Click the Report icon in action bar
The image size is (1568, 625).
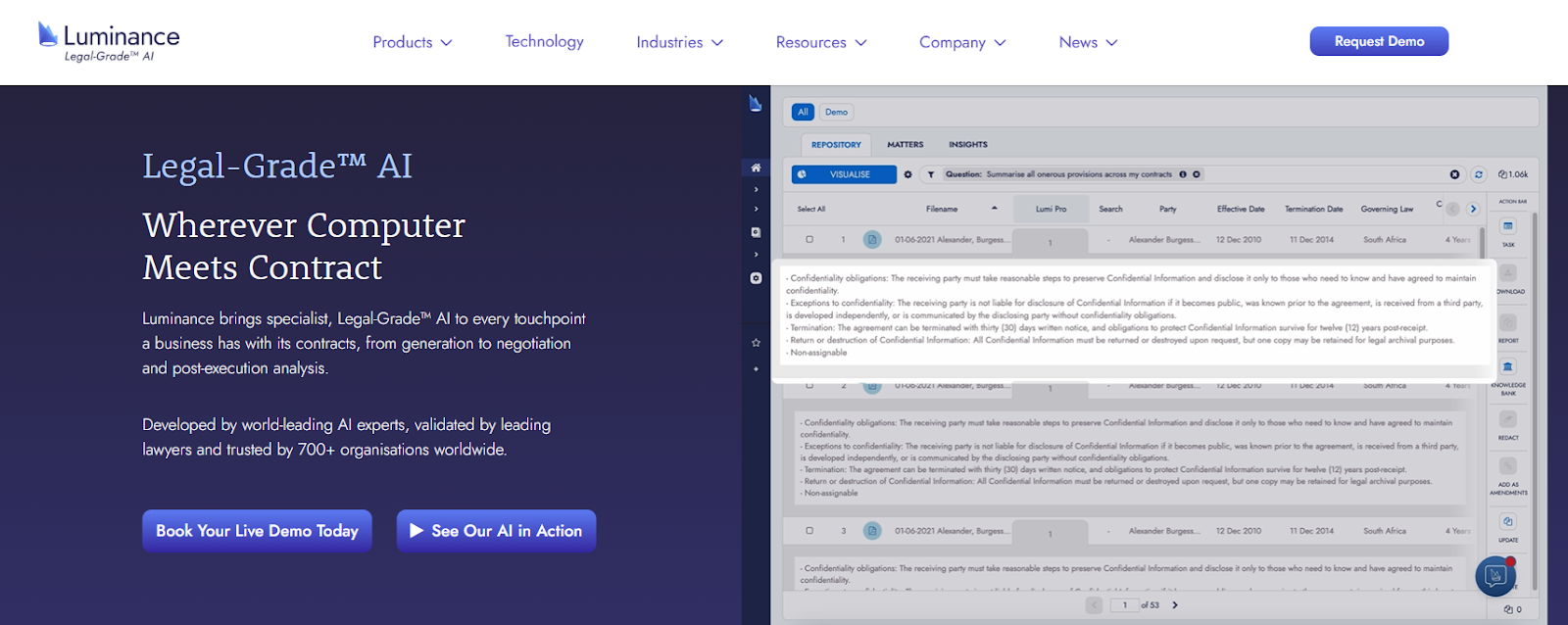tap(1508, 322)
